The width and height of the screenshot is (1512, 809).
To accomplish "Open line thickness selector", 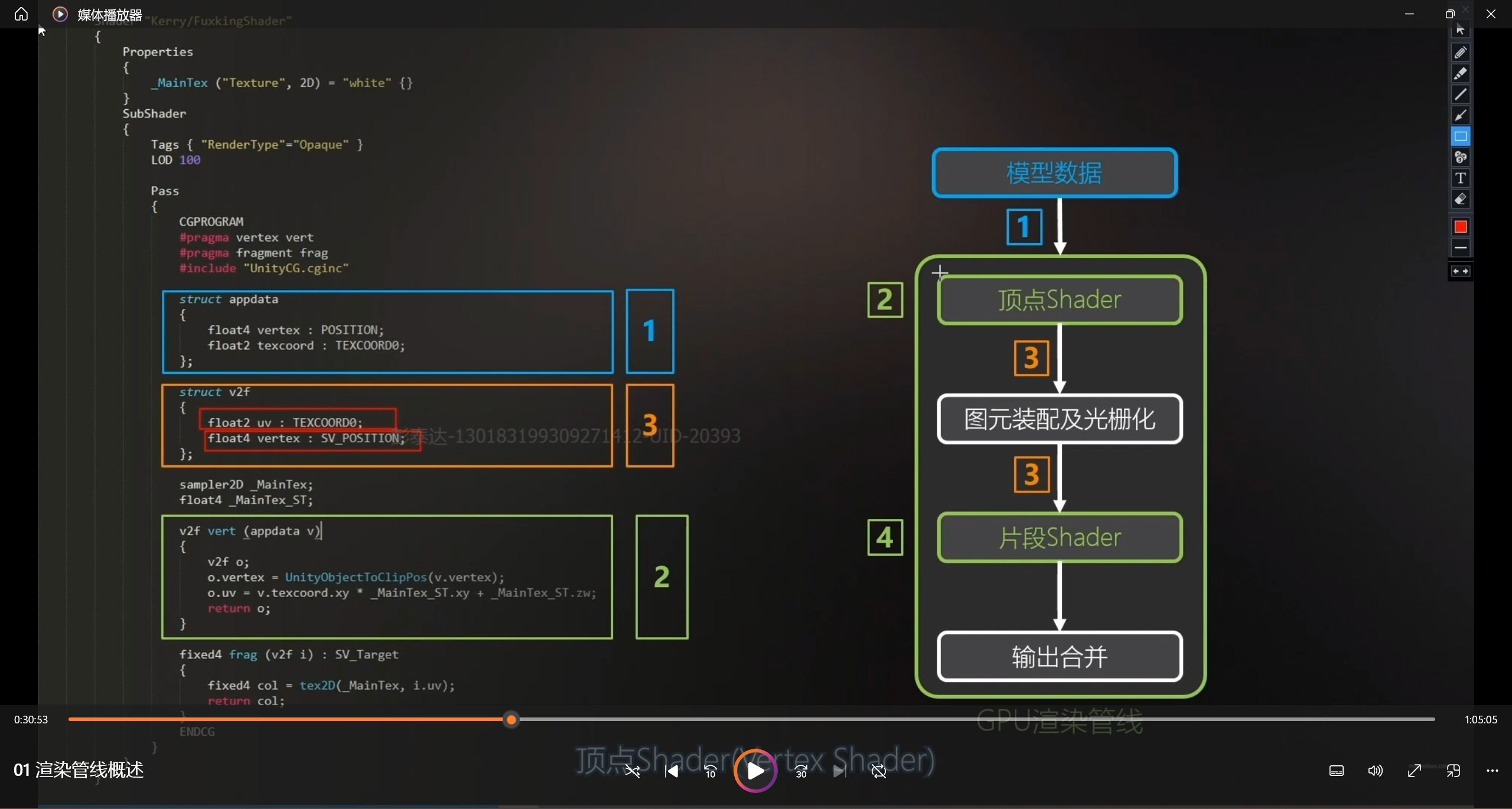I will tap(1460, 248).
